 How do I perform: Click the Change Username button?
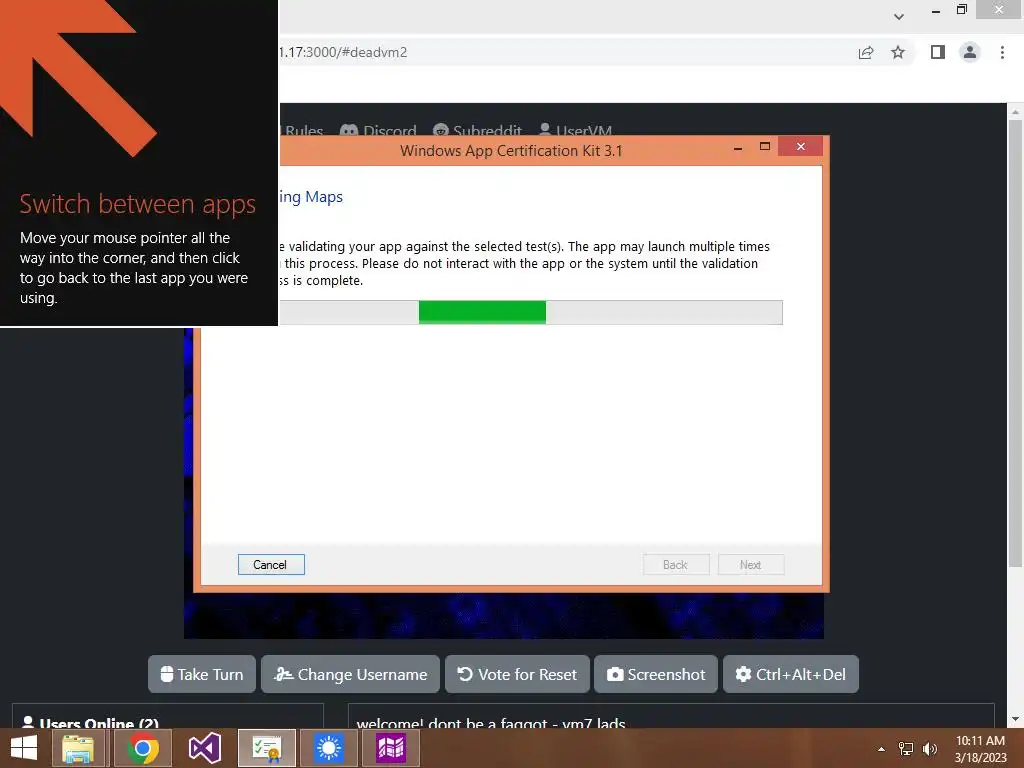[351, 674]
